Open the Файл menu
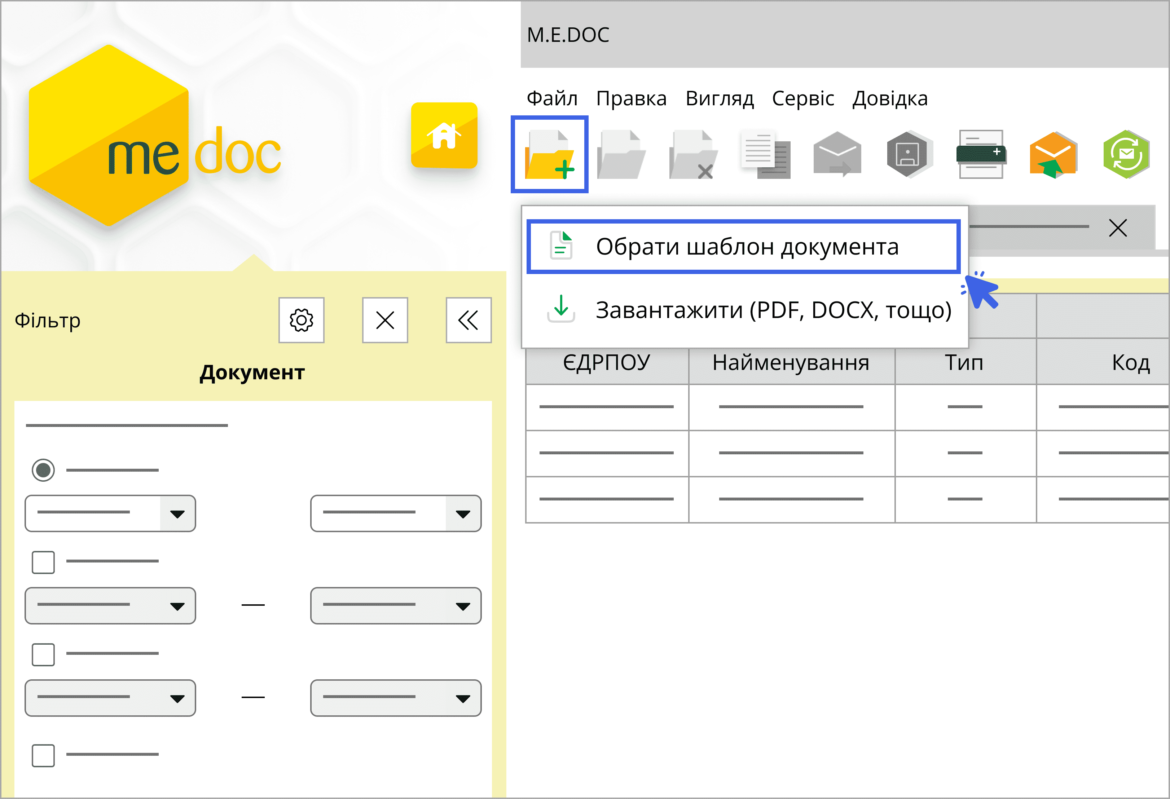1170x799 pixels. [x=552, y=98]
